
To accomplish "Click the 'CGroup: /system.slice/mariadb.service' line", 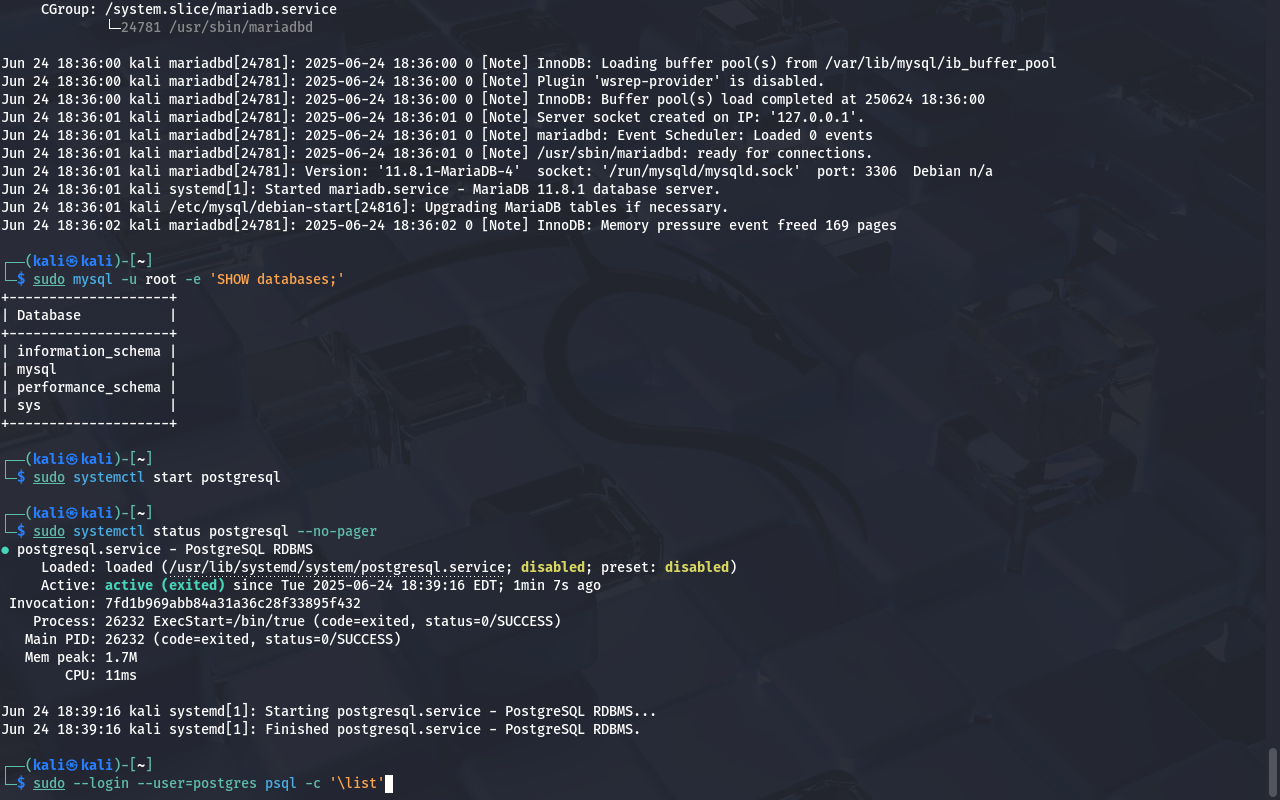I will (189, 9).
